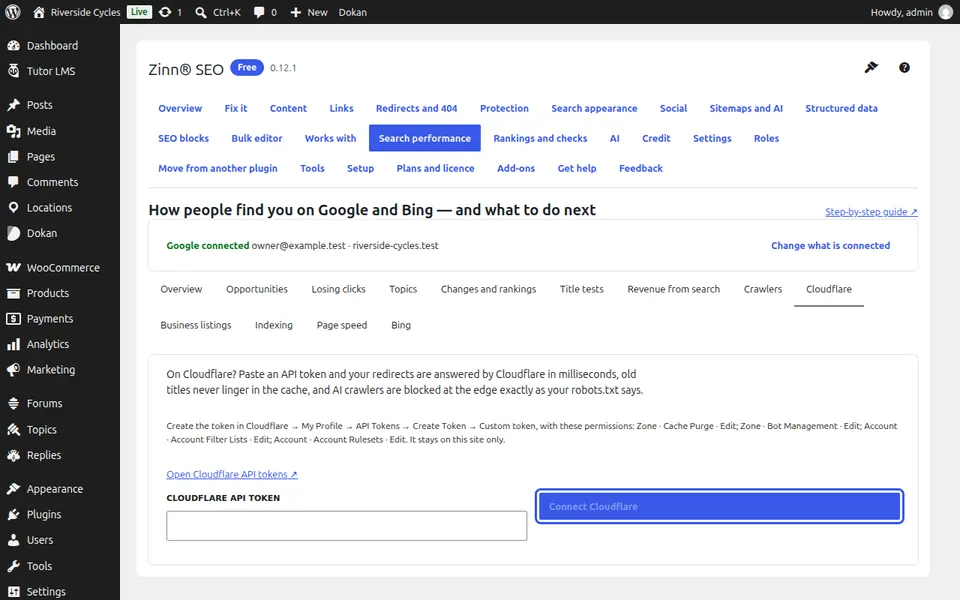The width and height of the screenshot is (960, 600).
Task: Open the updates icon in admin bar
Action: [x=165, y=12]
